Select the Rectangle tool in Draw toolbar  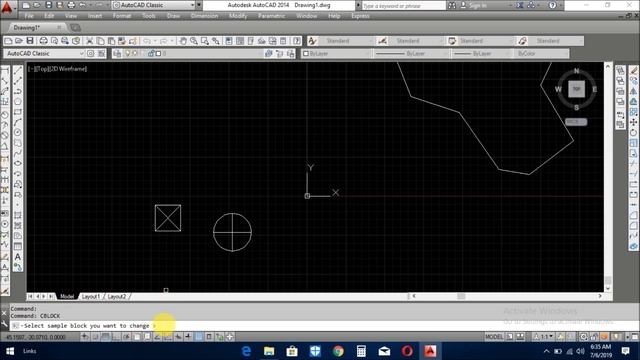18,111
